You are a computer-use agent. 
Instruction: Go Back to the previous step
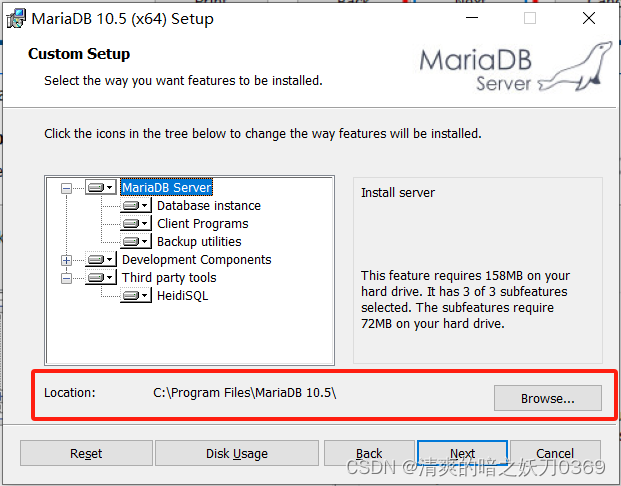[x=369, y=453]
